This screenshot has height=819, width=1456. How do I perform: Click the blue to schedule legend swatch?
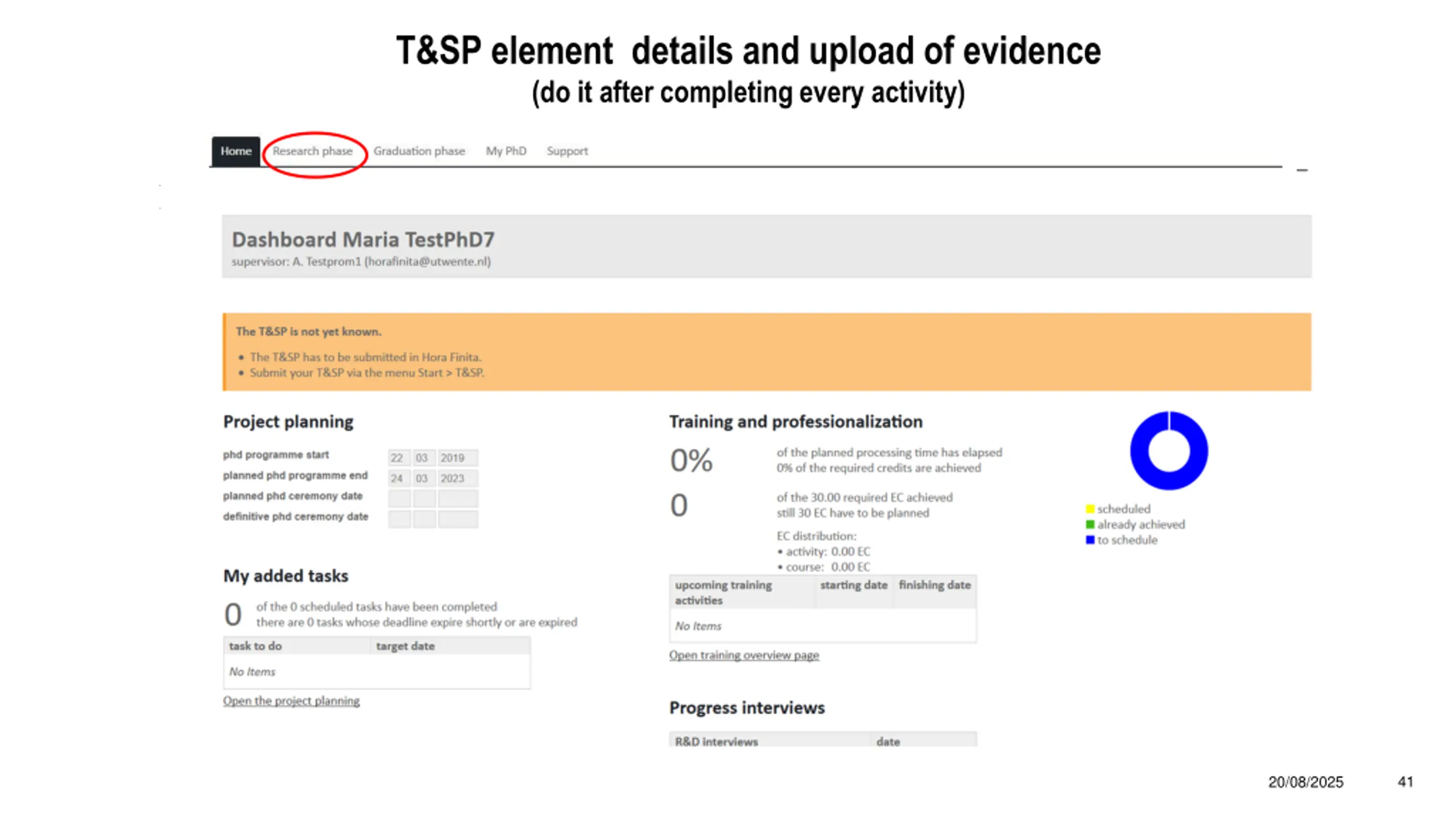click(1090, 540)
